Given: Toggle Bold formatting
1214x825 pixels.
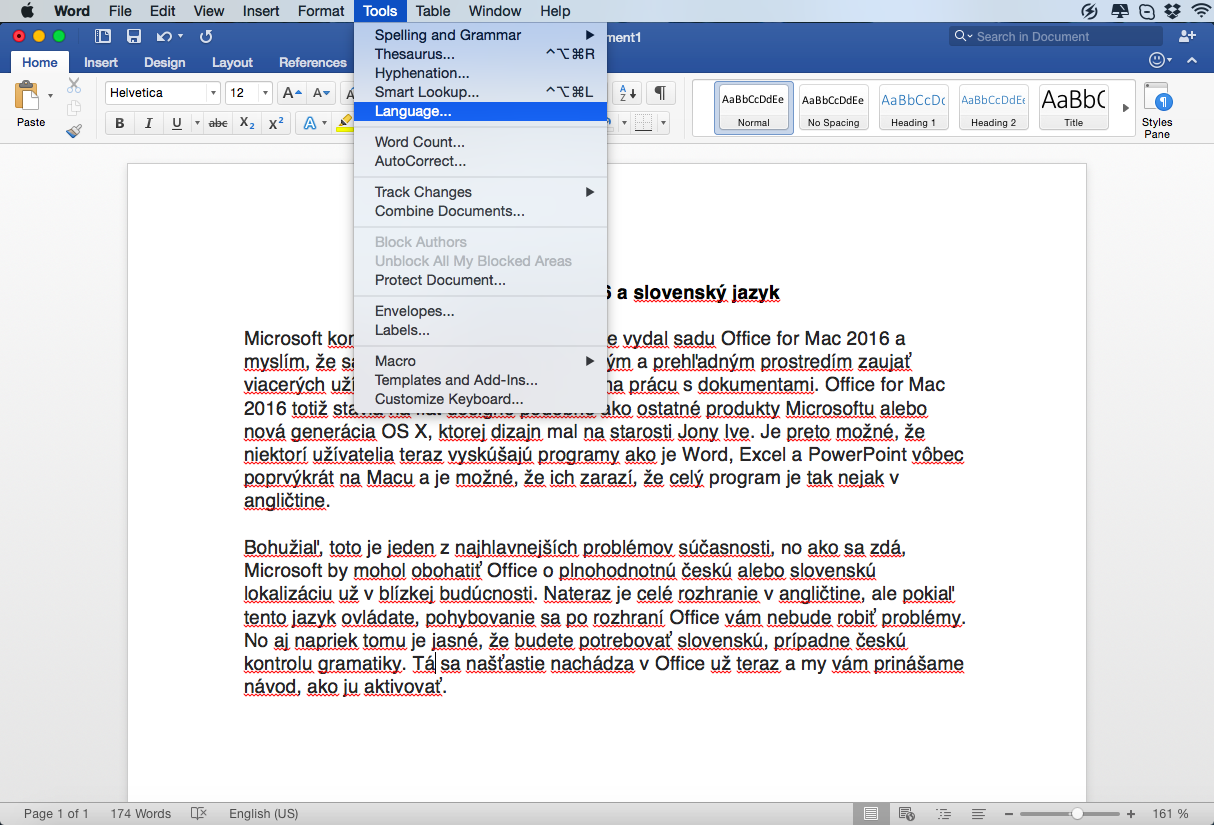Looking at the screenshot, I should click(120, 123).
